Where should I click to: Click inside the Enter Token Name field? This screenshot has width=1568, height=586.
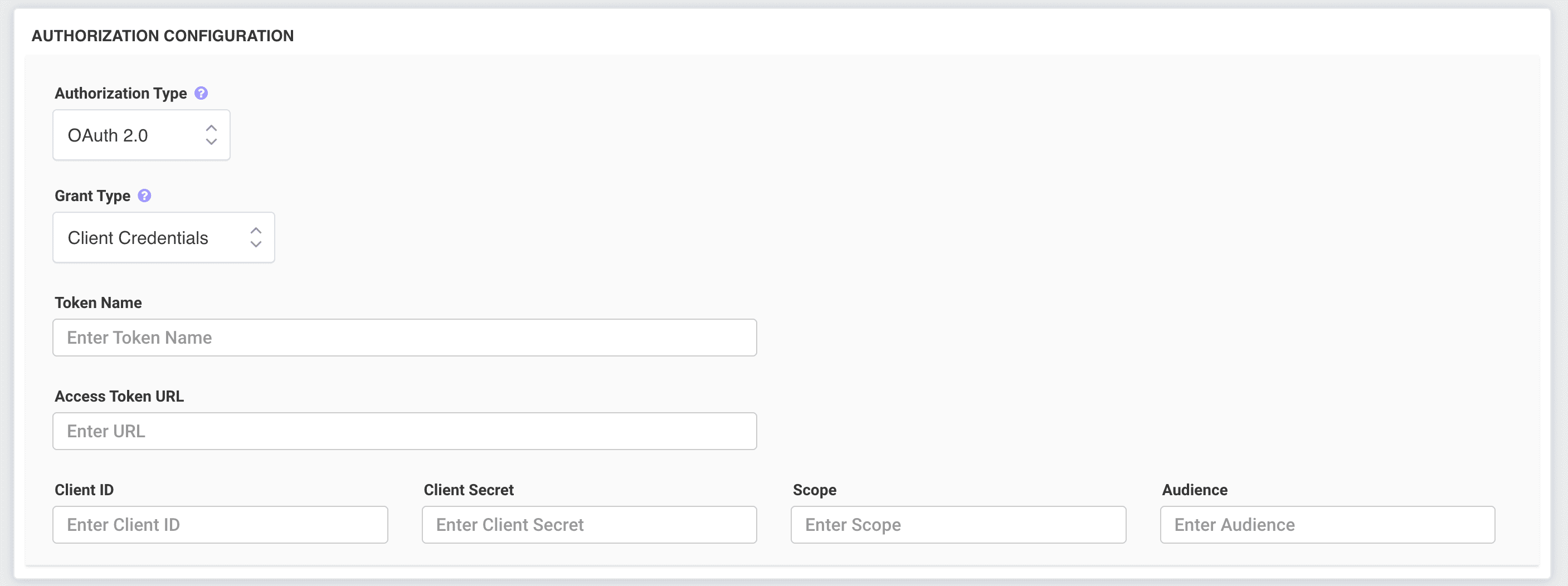click(x=405, y=337)
